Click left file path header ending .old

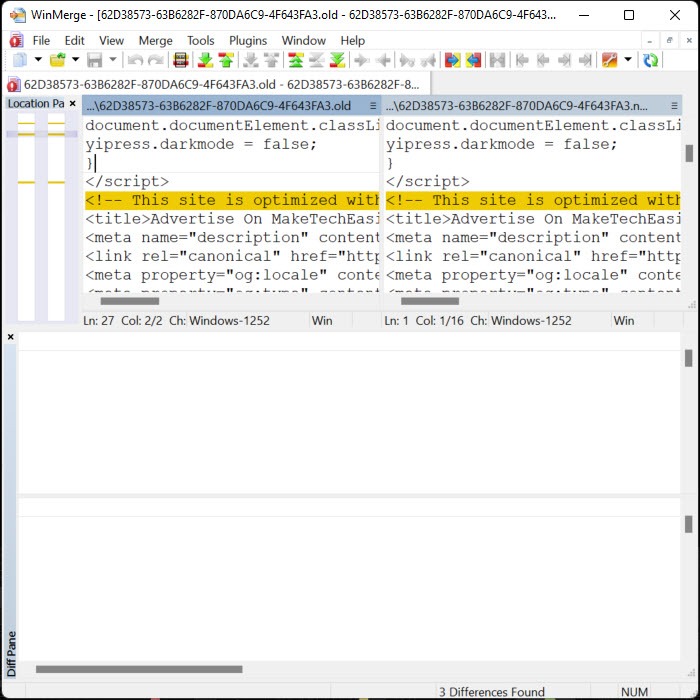point(218,106)
